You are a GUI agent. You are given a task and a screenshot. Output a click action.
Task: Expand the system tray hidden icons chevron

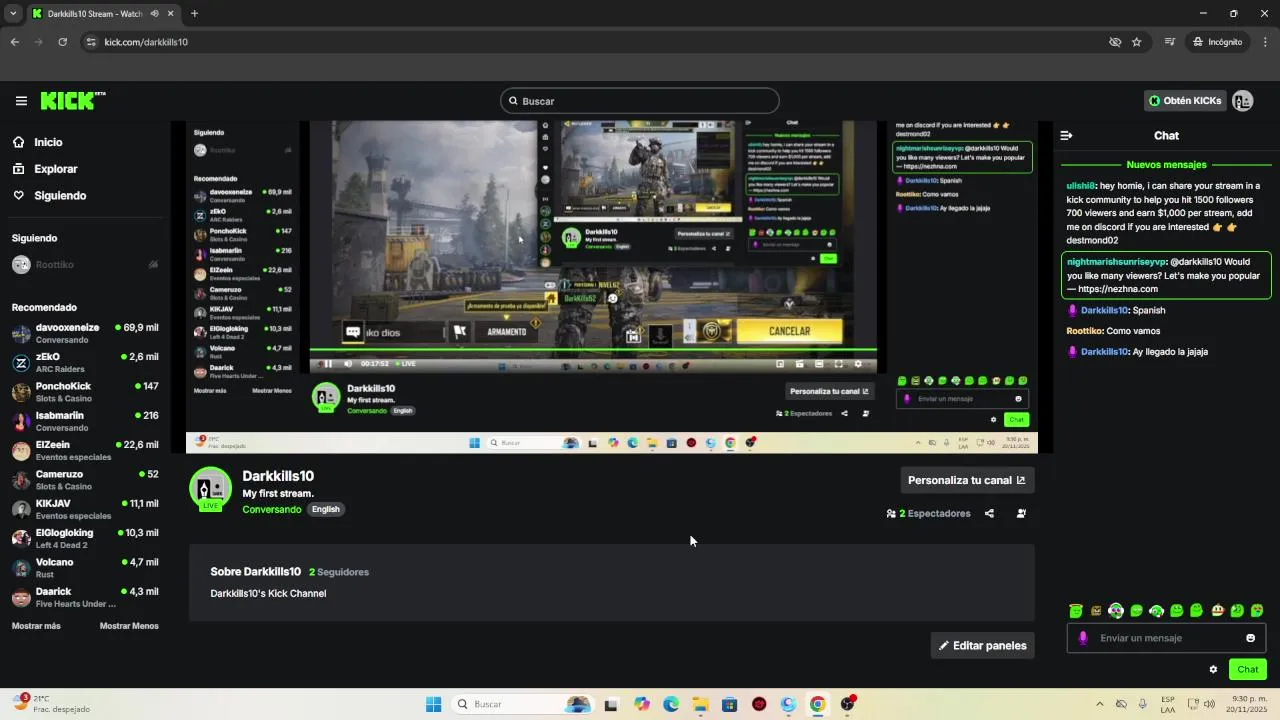pos(1100,705)
